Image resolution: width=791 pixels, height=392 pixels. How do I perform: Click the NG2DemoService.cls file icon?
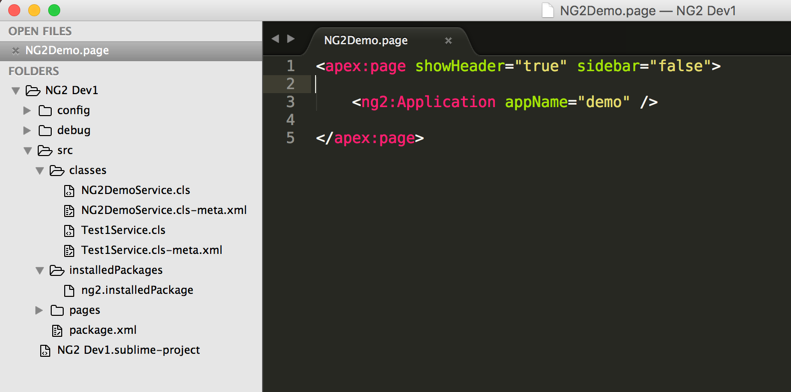68,191
